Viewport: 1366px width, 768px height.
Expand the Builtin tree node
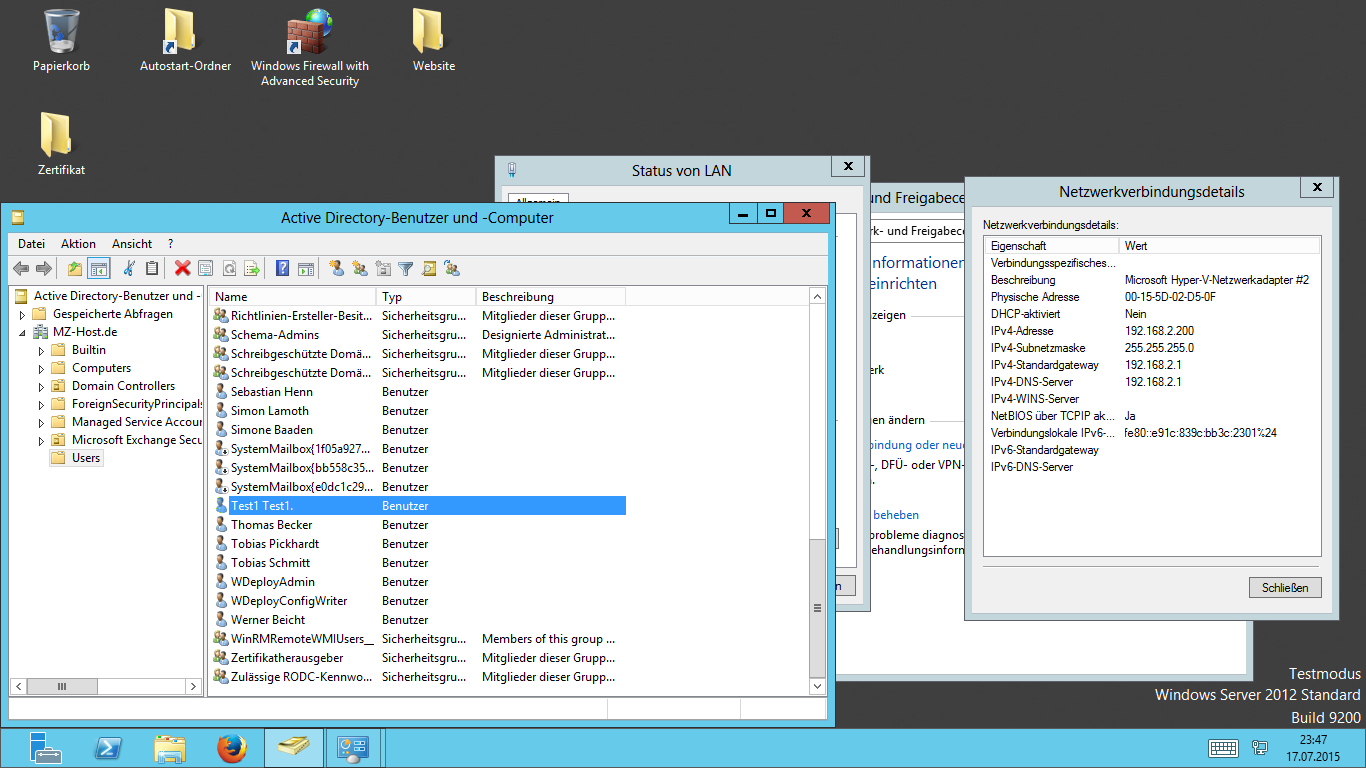pos(41,351)
